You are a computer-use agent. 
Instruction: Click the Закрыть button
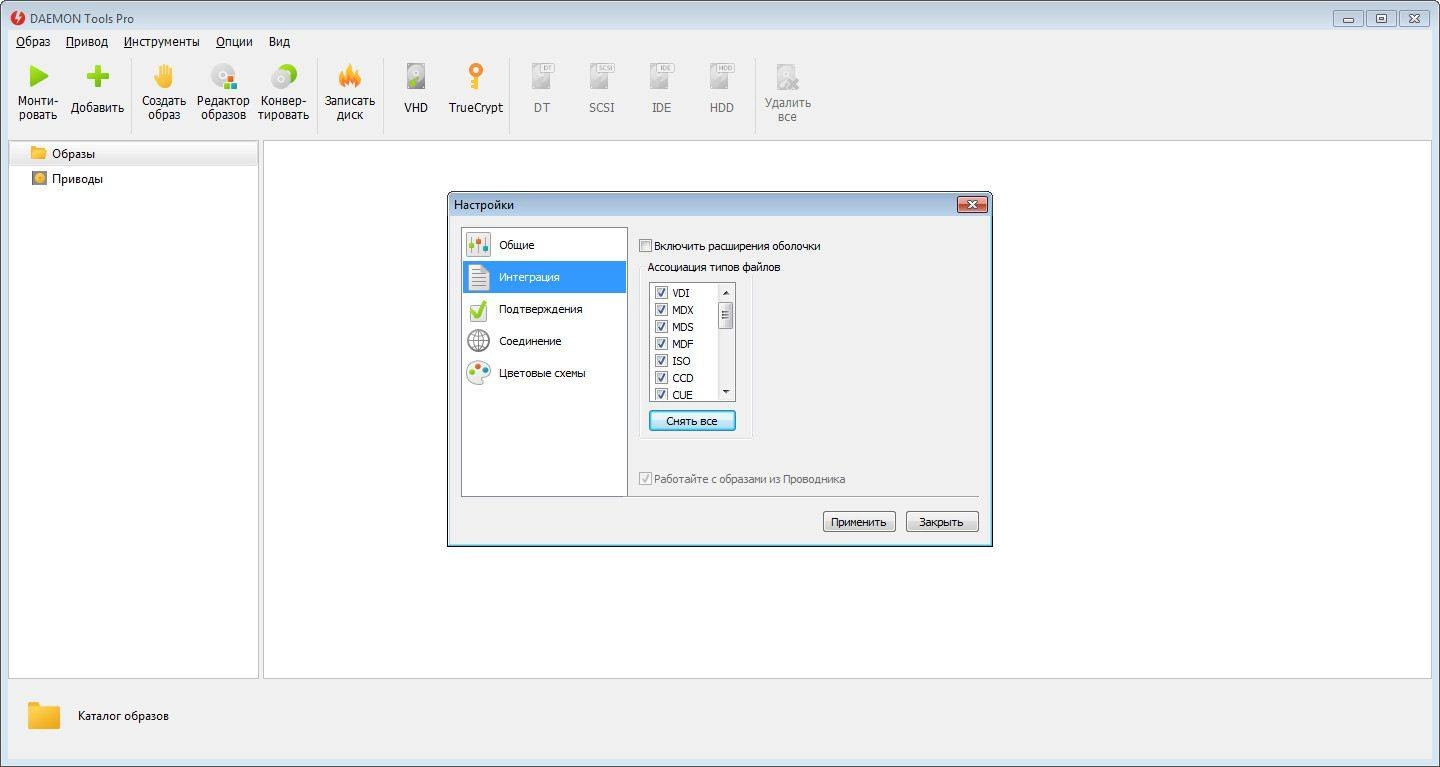[942, 522]
